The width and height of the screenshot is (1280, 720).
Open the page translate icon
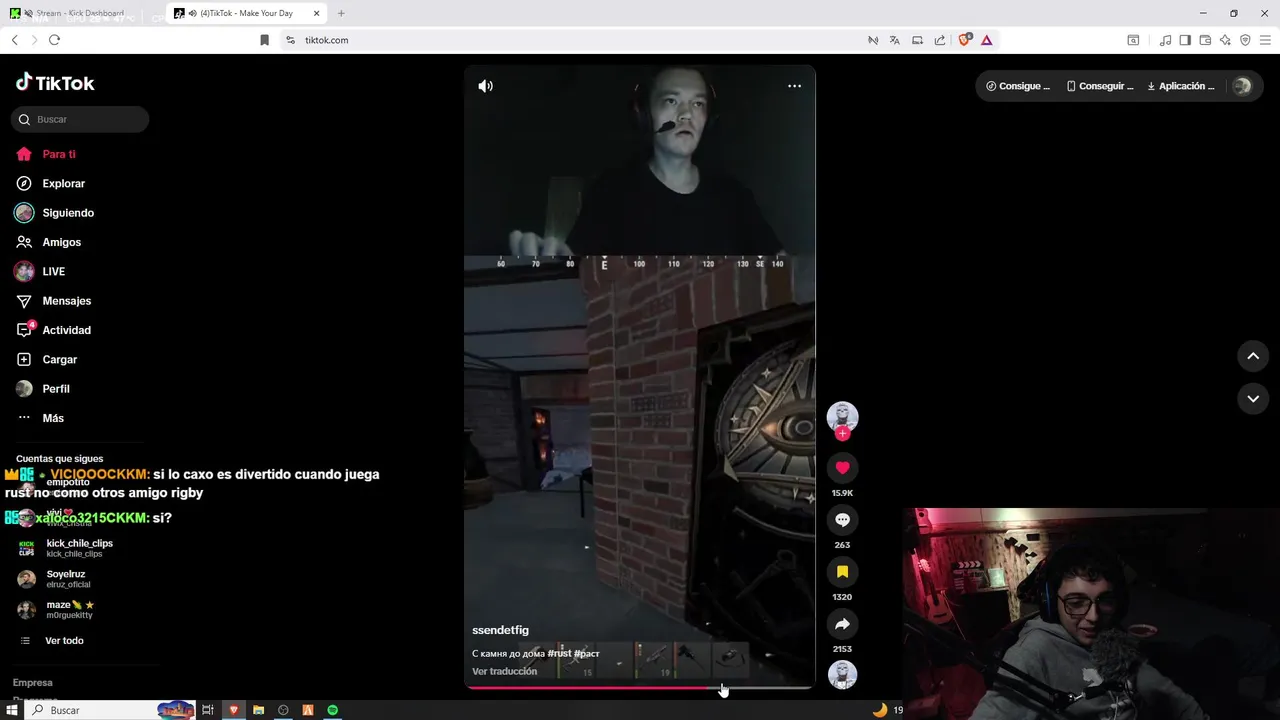coord(894,40)
